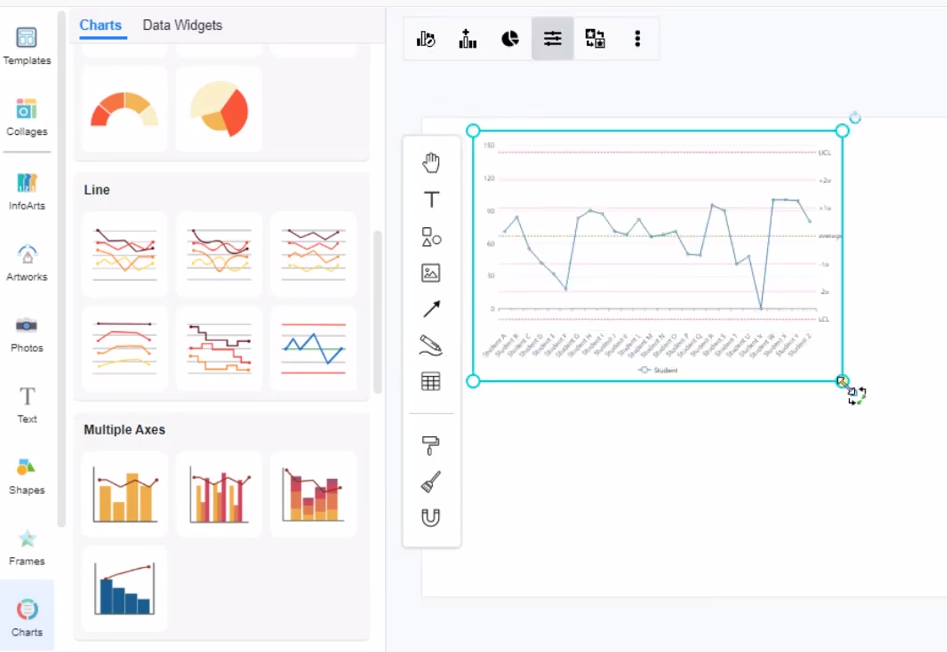The image size is (947, 652).
Task: Select the Arrow tool
Action: coord(431,308)
